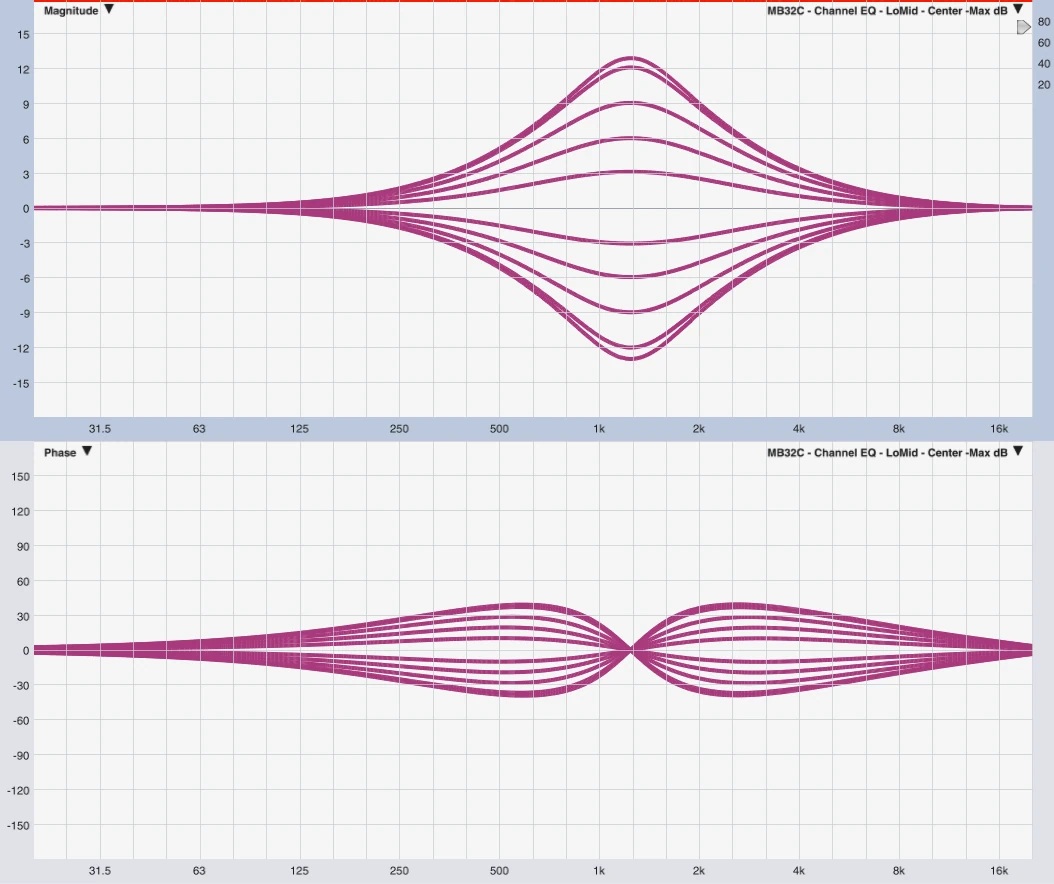
Task: Click the gray coherence threshold marker
Action: 1023,28
